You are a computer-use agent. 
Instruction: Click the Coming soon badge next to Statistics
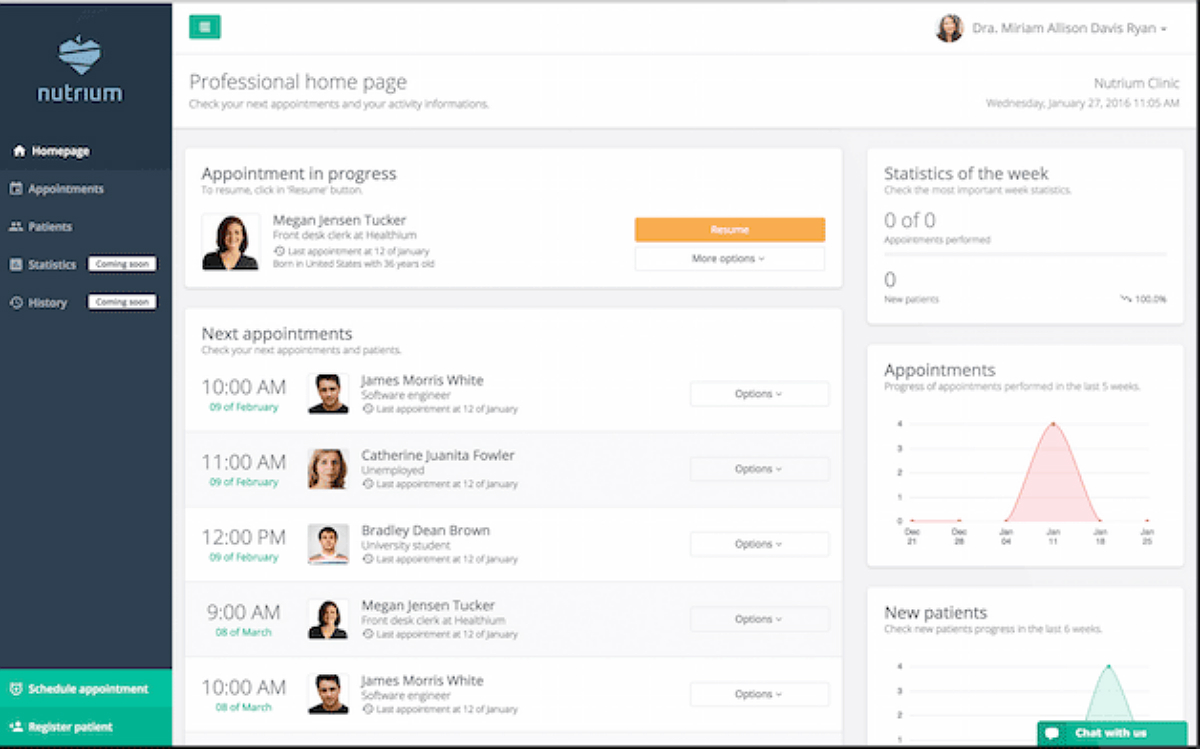122,265
